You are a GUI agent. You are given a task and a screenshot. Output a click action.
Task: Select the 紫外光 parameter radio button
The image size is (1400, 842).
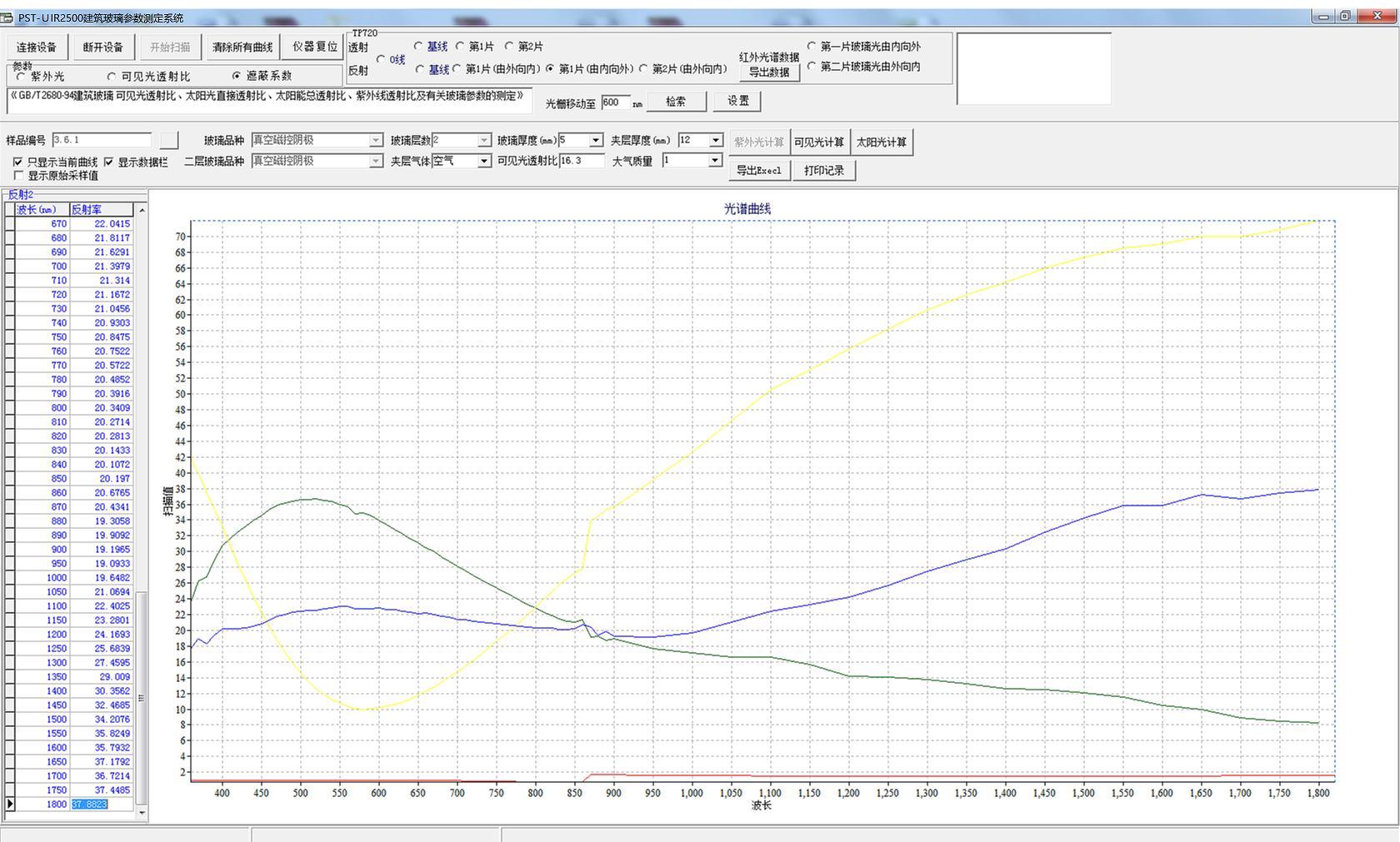[x=20, y=77]
